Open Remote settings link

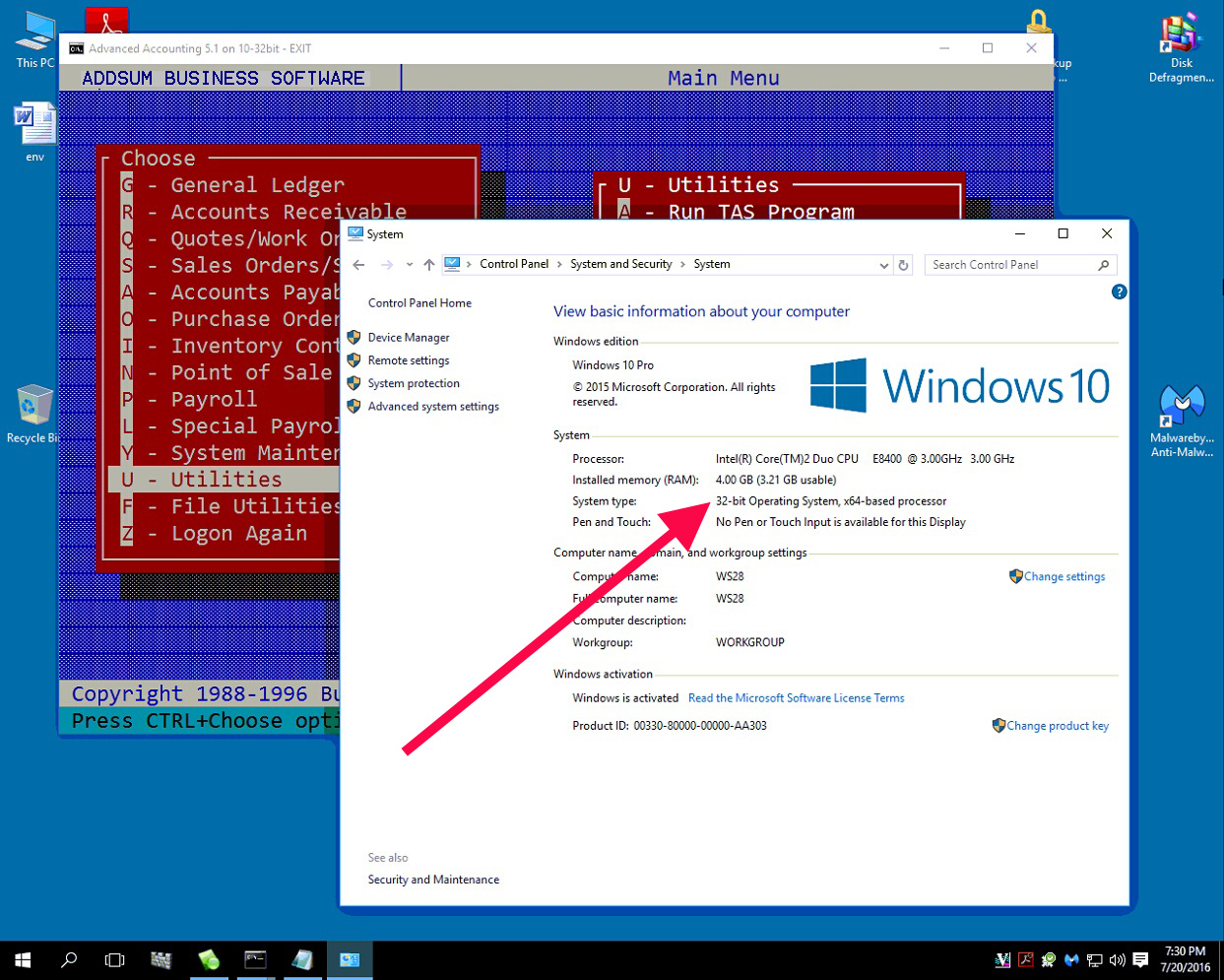click(x=409, y=360)
